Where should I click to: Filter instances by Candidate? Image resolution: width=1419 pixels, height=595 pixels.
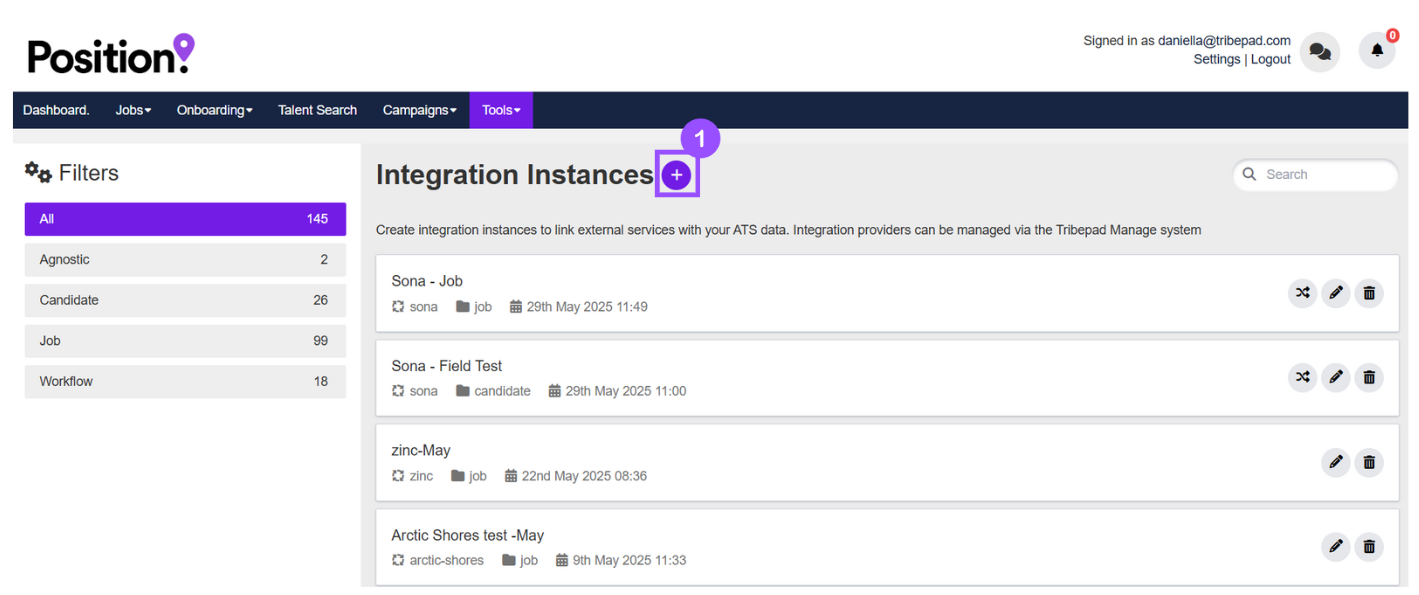pyautogui.click(x=185, y=300)
